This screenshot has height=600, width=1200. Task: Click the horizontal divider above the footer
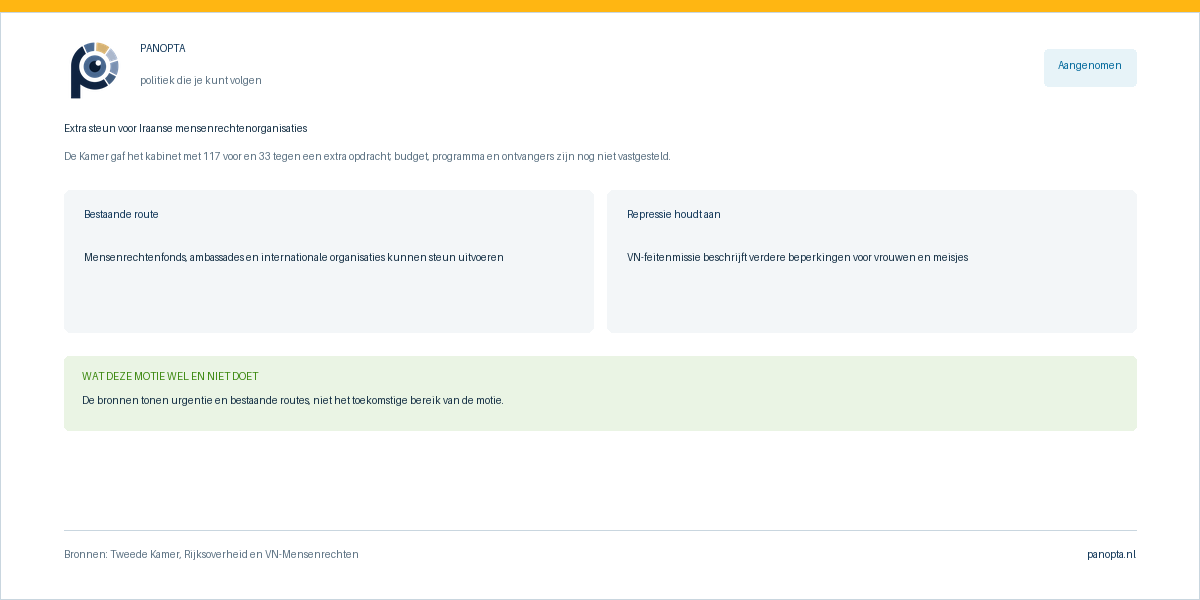[x=600, y=530]
